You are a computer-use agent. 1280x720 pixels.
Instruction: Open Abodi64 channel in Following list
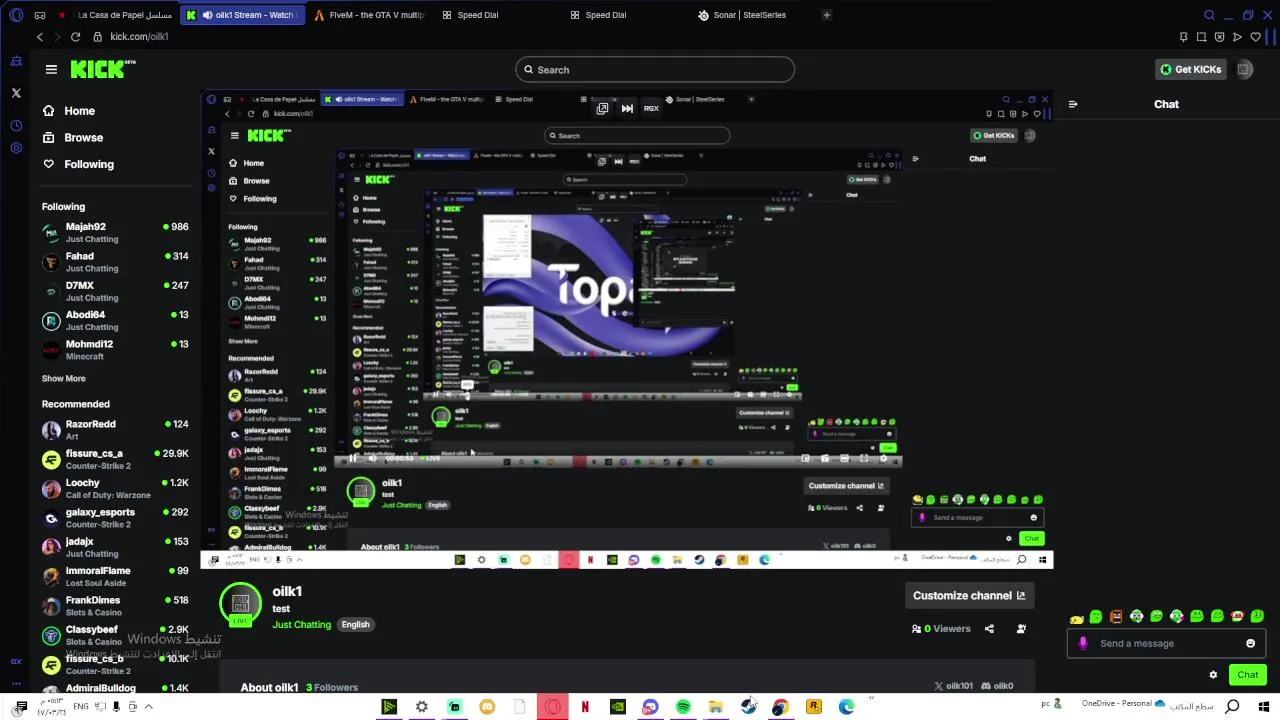coord(115,320)
